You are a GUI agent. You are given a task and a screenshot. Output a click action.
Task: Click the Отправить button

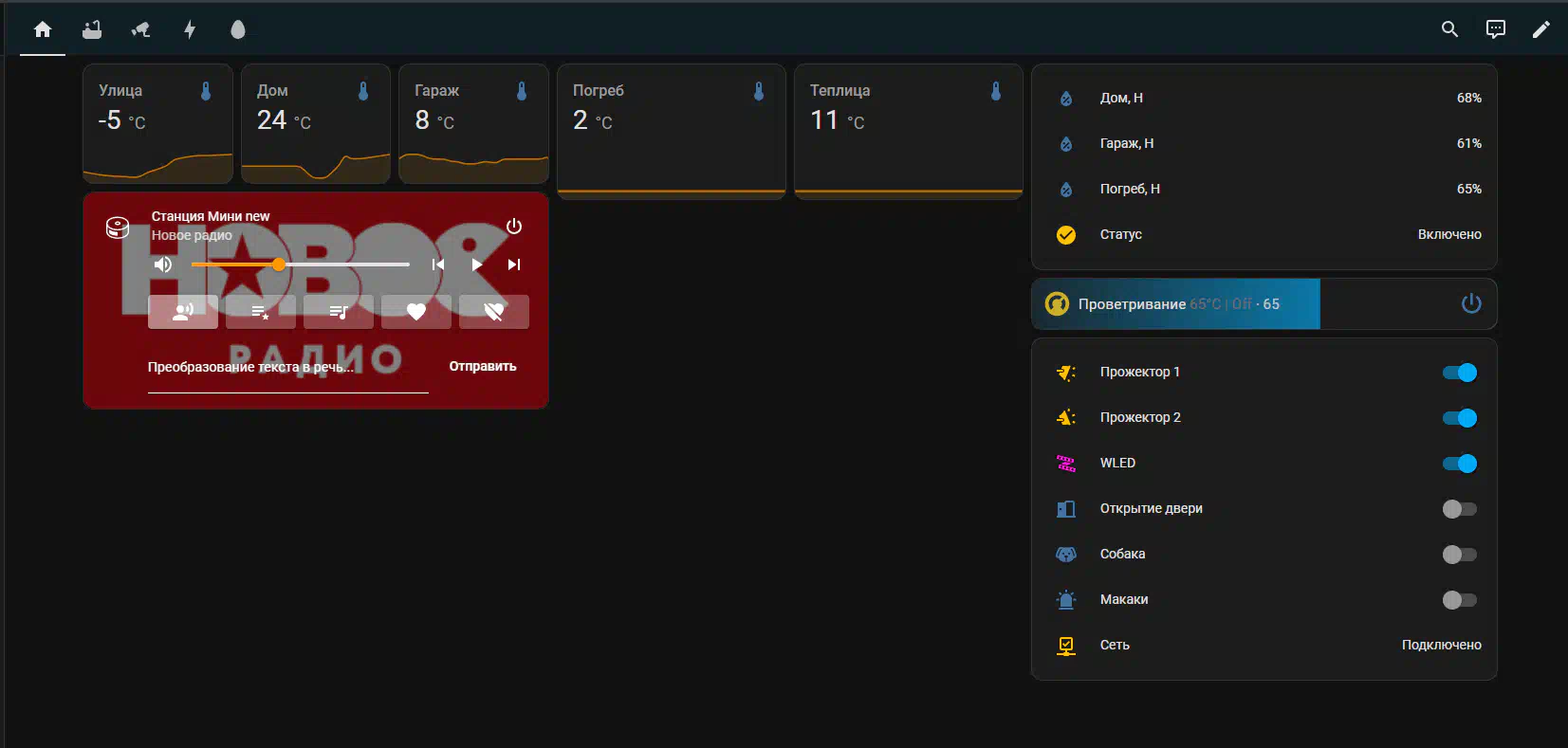(483, 366)
